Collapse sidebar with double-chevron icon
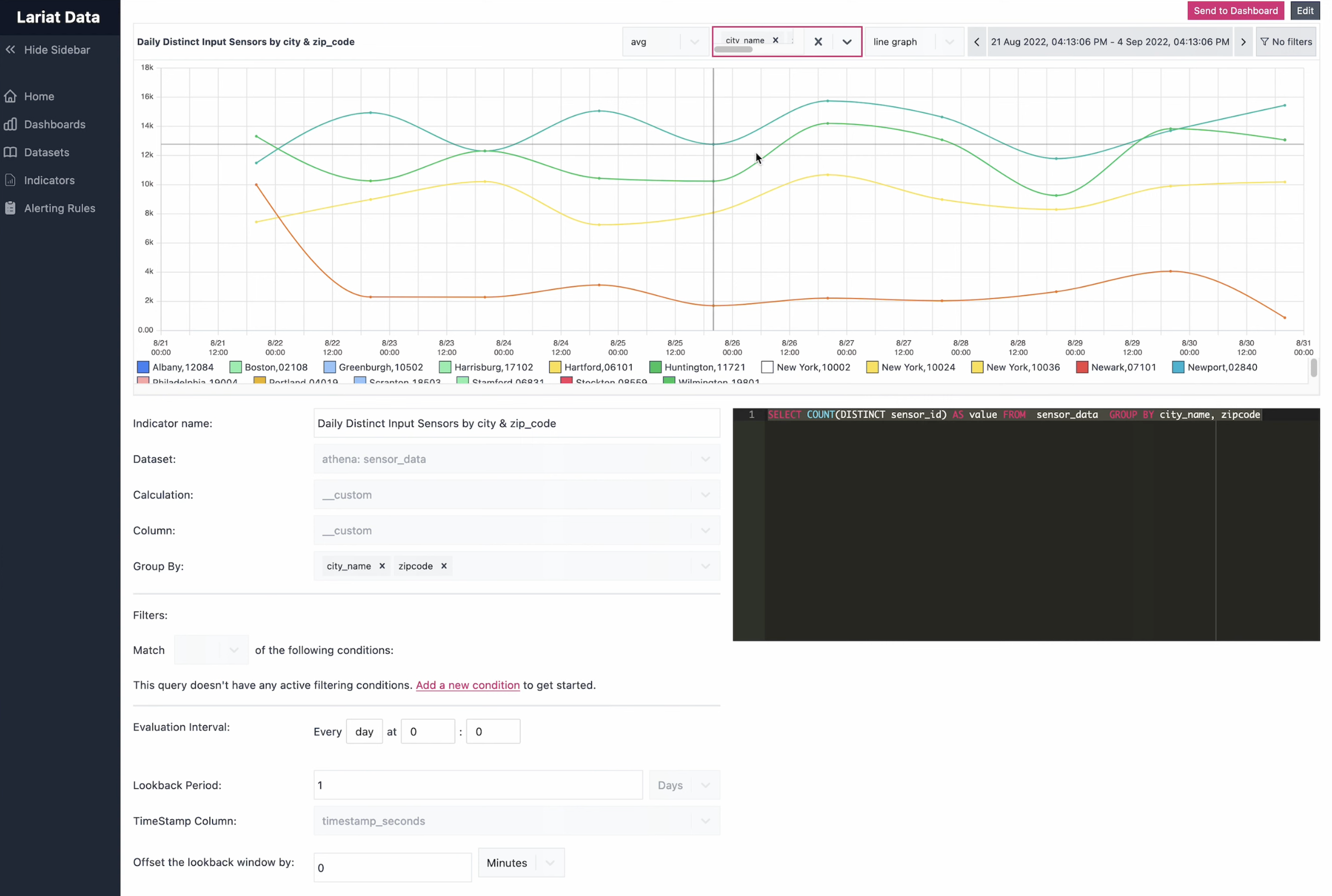Viewport: 1332px width, 896px height. 10,50
